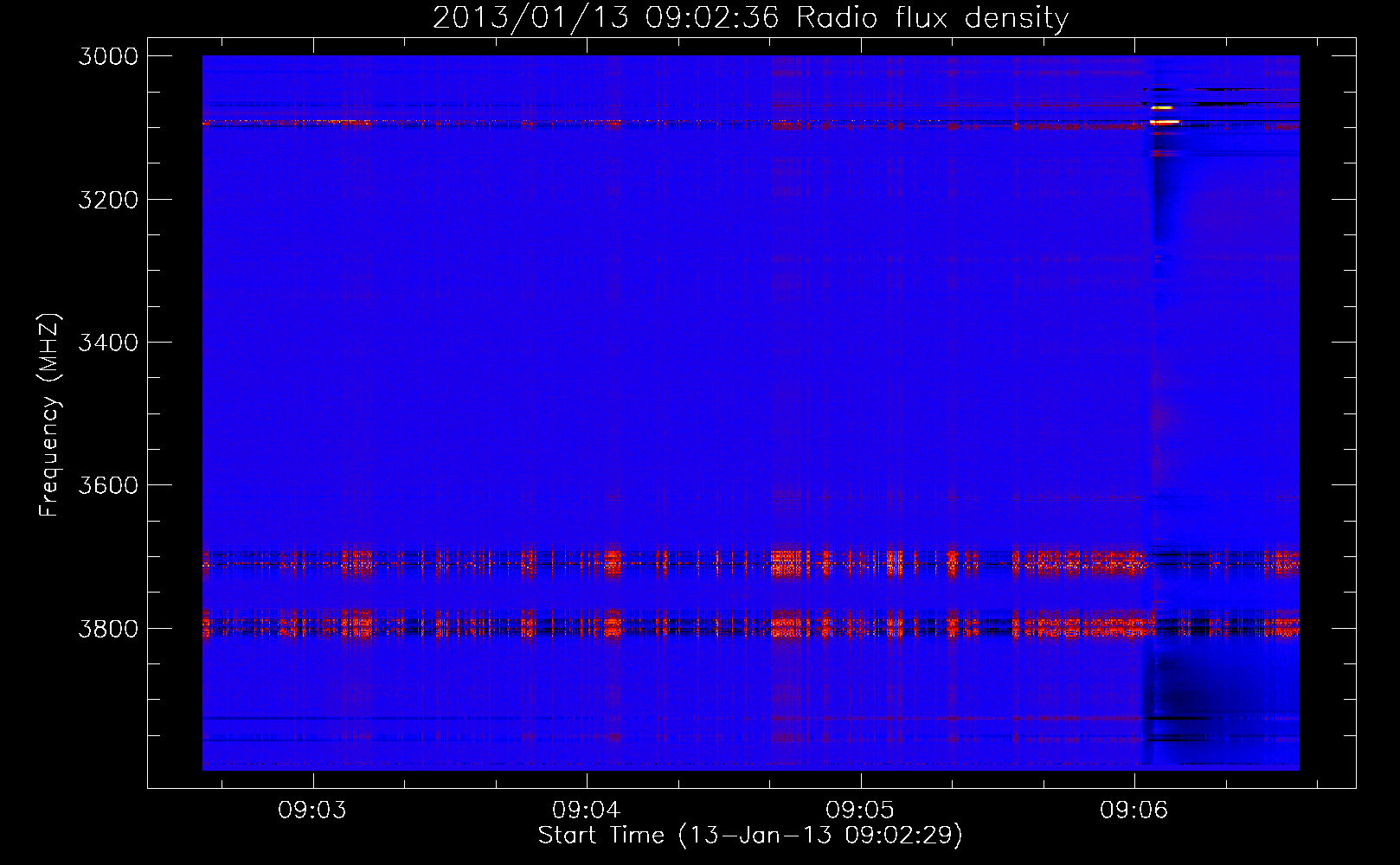Click the 'Start Time (13-Jan-13 09:02:29)' label

pos(750,836)
